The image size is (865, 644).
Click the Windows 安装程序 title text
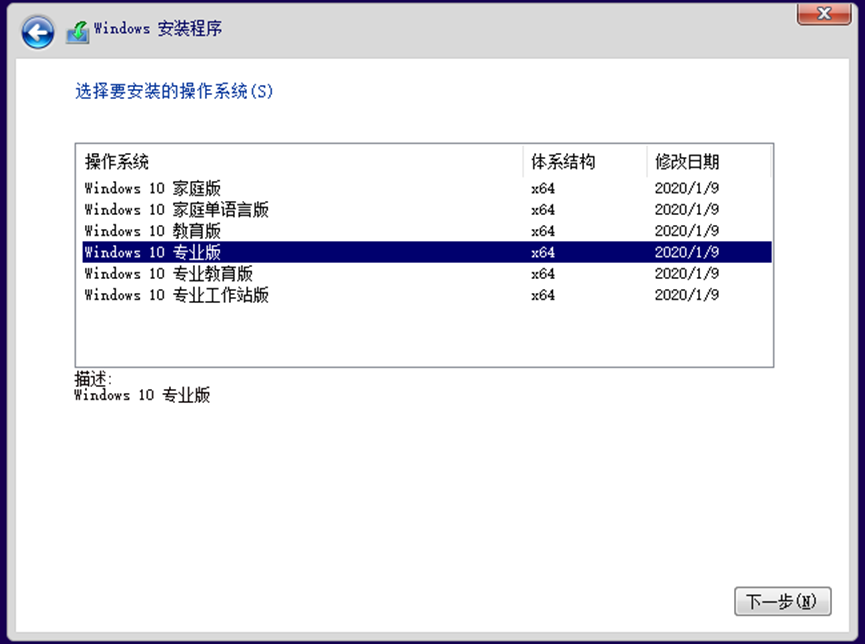pos(158,28)
